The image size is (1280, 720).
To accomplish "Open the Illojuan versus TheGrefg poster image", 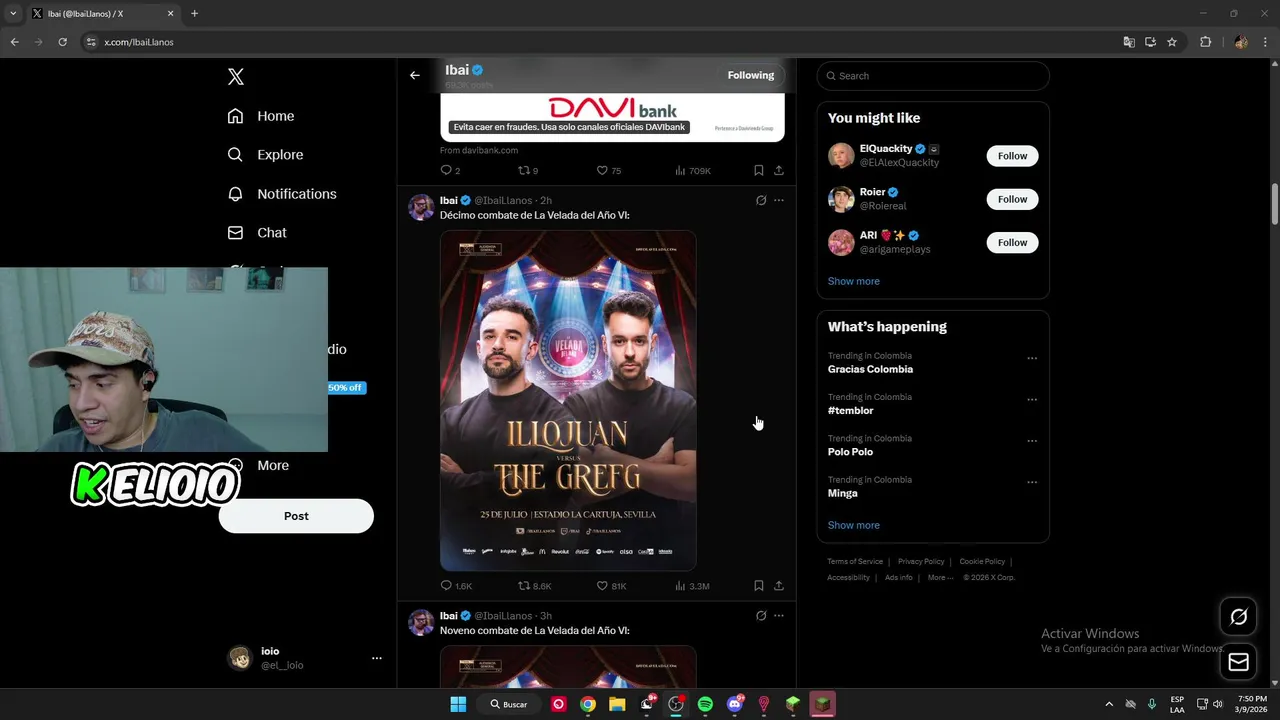I will pos(568,401).
